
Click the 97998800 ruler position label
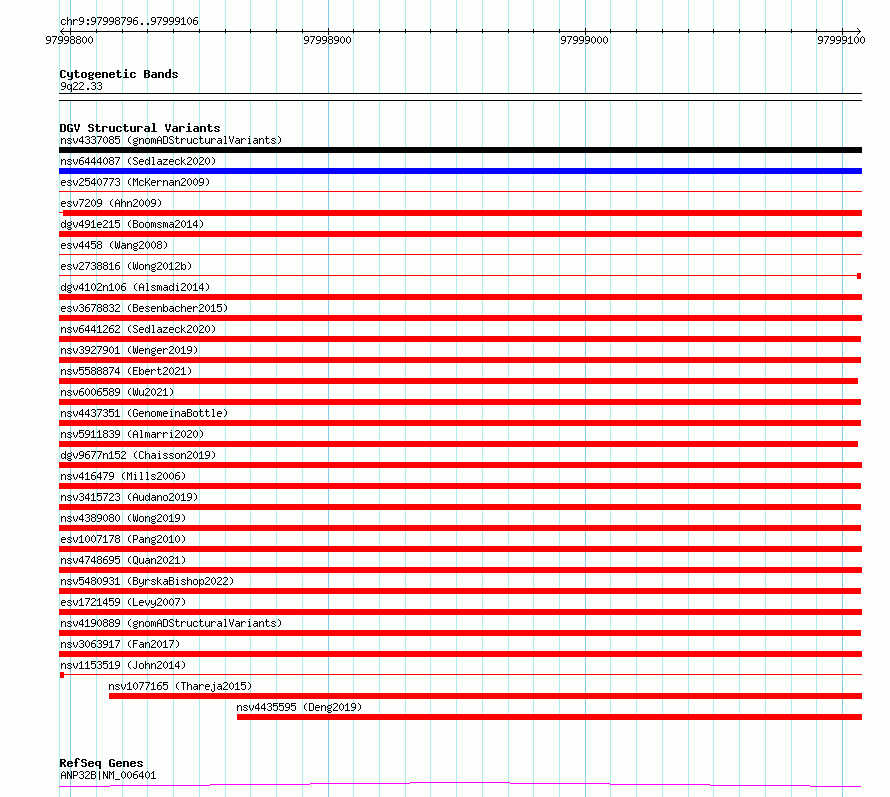(69, 40)
